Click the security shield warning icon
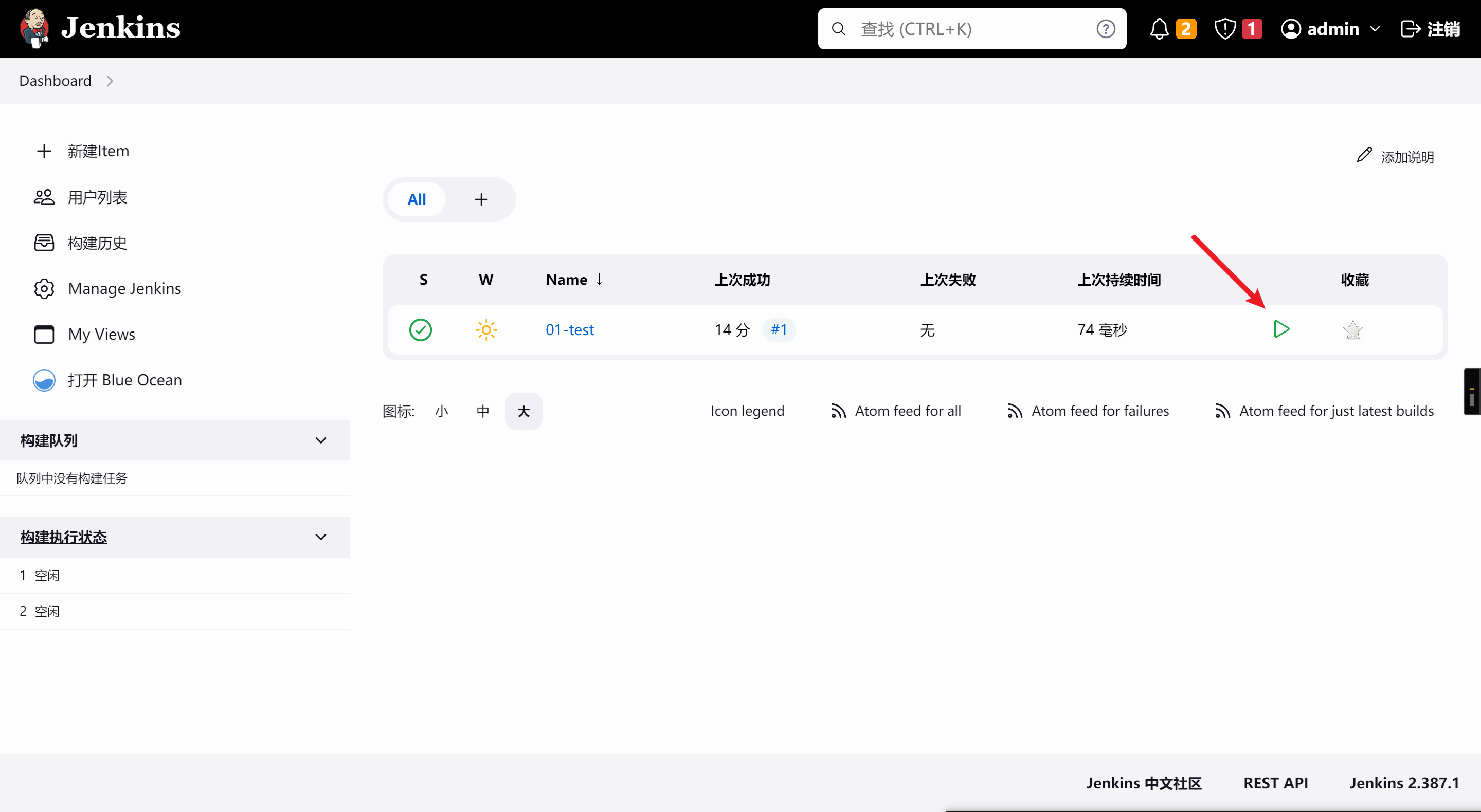Screen dimensions: 1481x812 [x=1225, y=29]
